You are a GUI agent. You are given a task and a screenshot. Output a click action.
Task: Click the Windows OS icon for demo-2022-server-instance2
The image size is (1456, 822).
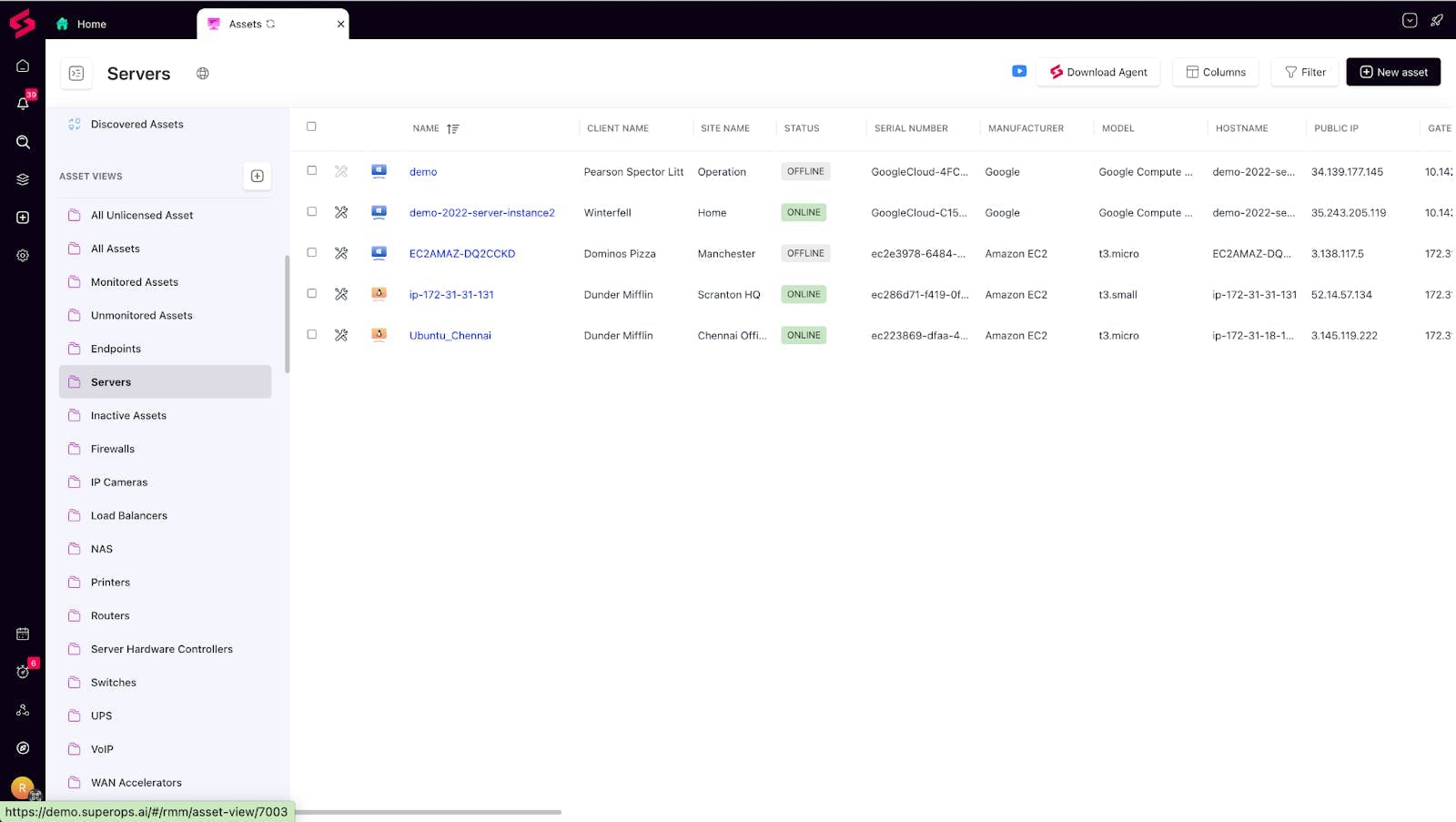tap(379, 211)
